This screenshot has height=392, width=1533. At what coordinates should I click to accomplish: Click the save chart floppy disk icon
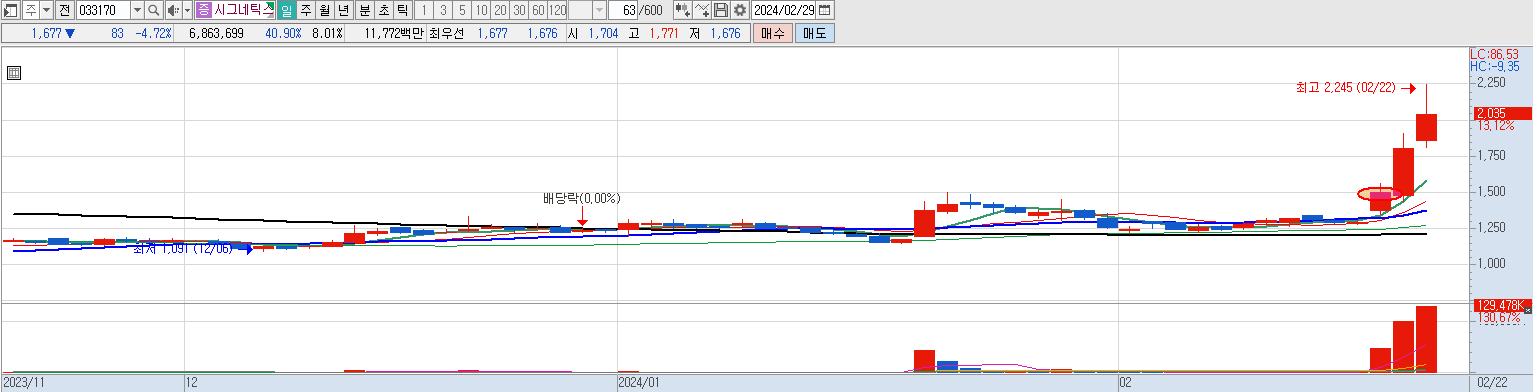click(721, 10)
